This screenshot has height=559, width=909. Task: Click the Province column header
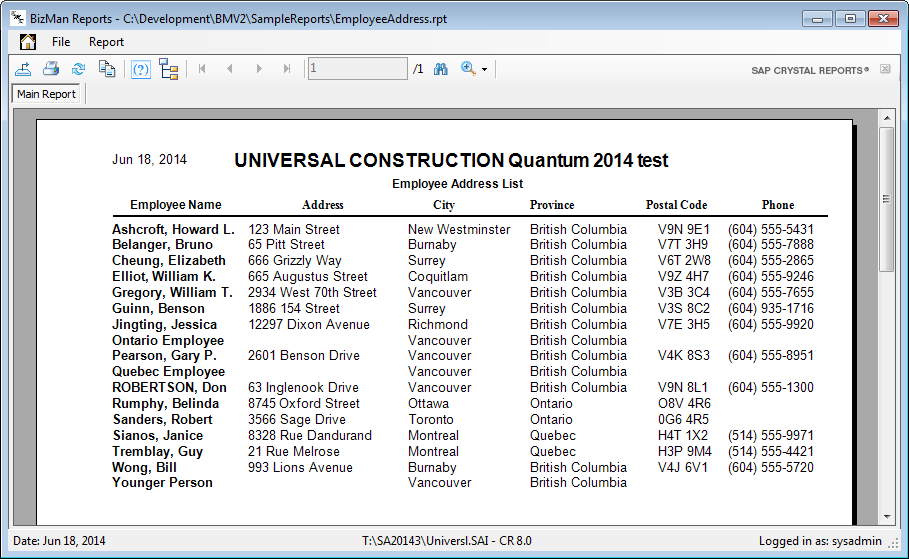point(552,205)
